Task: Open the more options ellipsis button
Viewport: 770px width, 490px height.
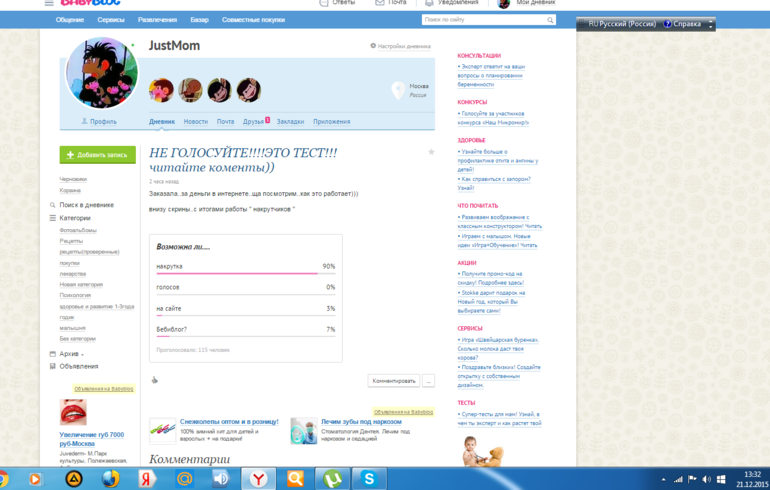Action: click(428, 381)
